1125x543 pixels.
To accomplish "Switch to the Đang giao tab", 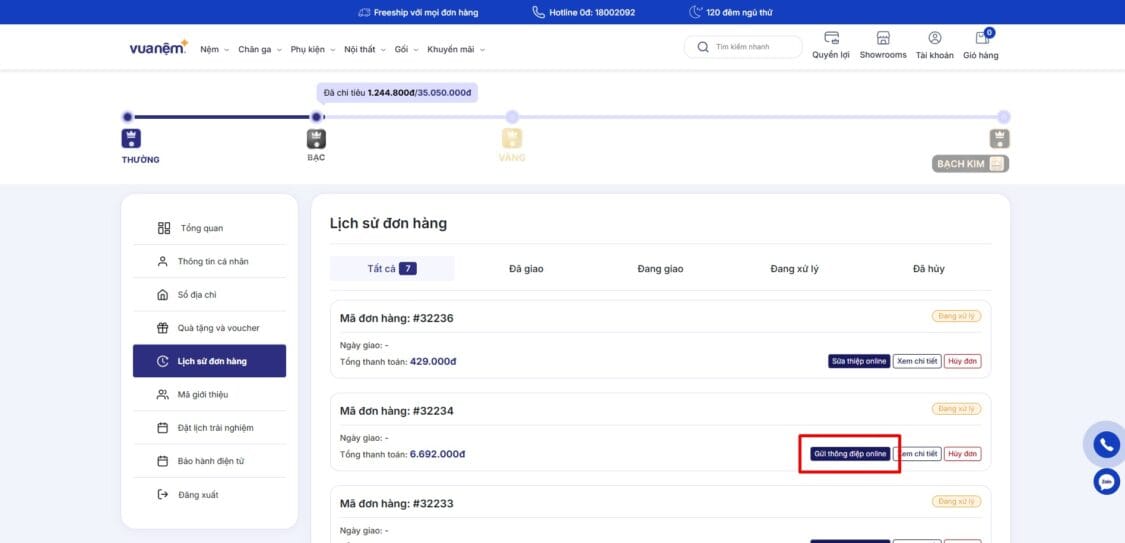I will pyautogui.click(x=660, y=269).
